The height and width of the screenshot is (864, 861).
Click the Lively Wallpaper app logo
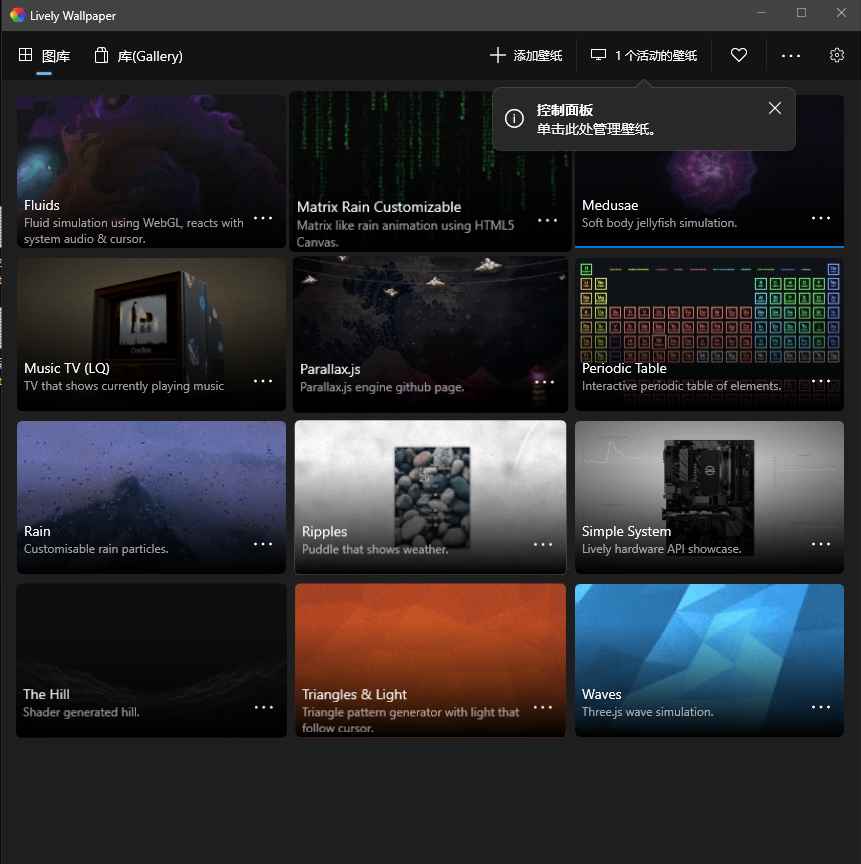coord(17,13)
